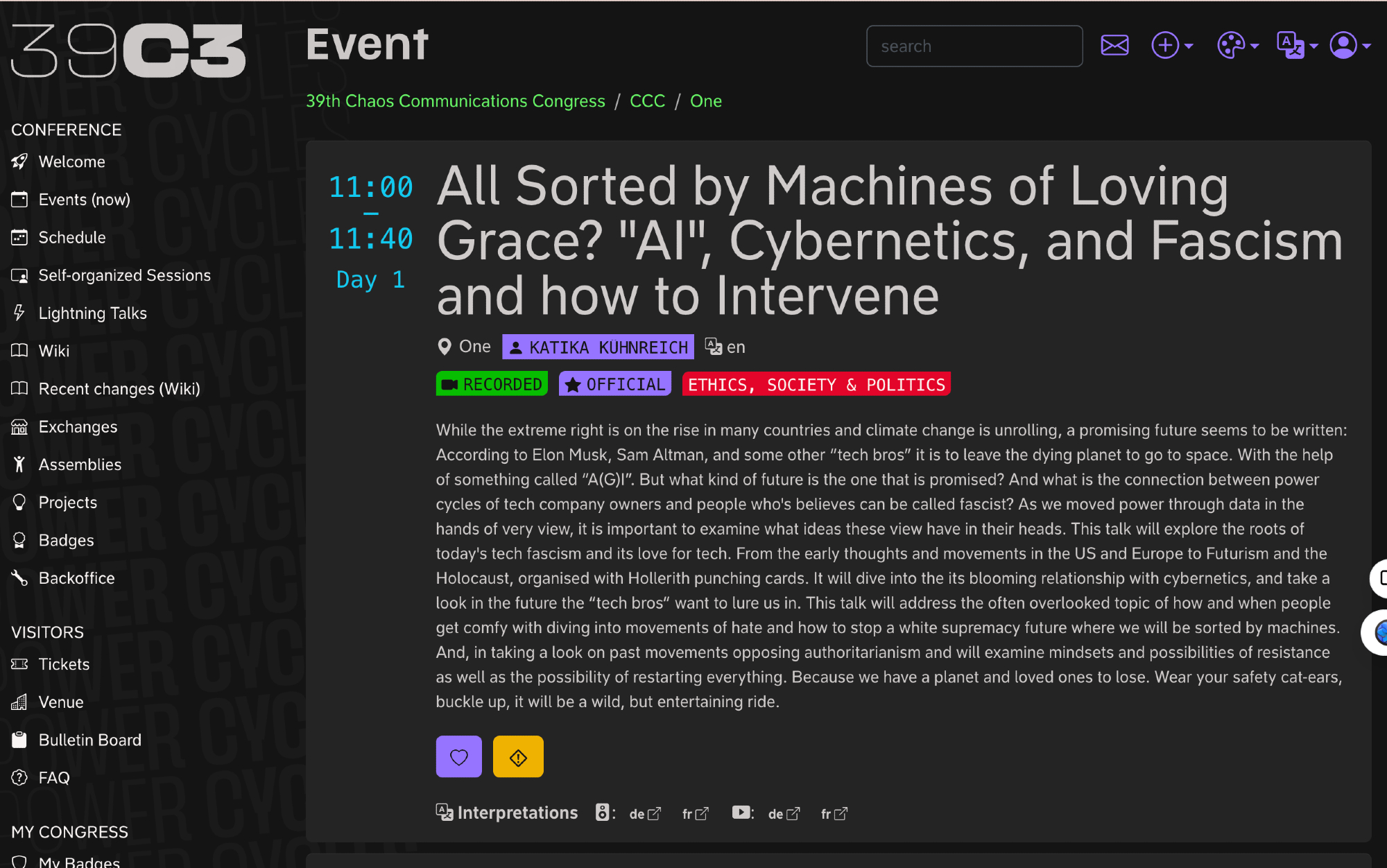Click CCC breadcrumb link
Screen dimensions: 1387x868
coord(647,101)
